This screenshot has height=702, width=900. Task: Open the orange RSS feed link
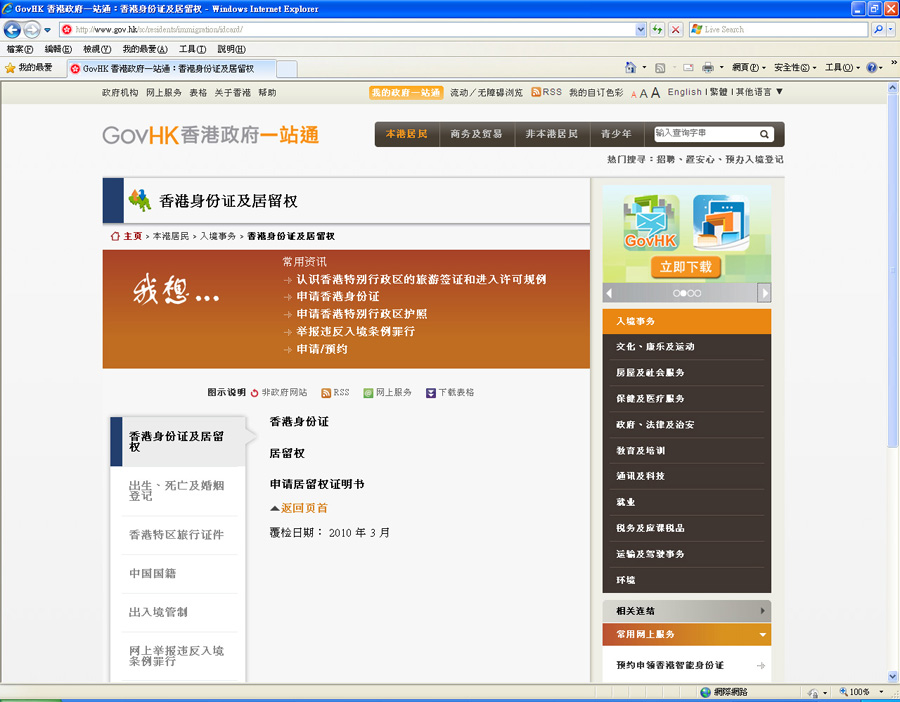click(546, 92)
